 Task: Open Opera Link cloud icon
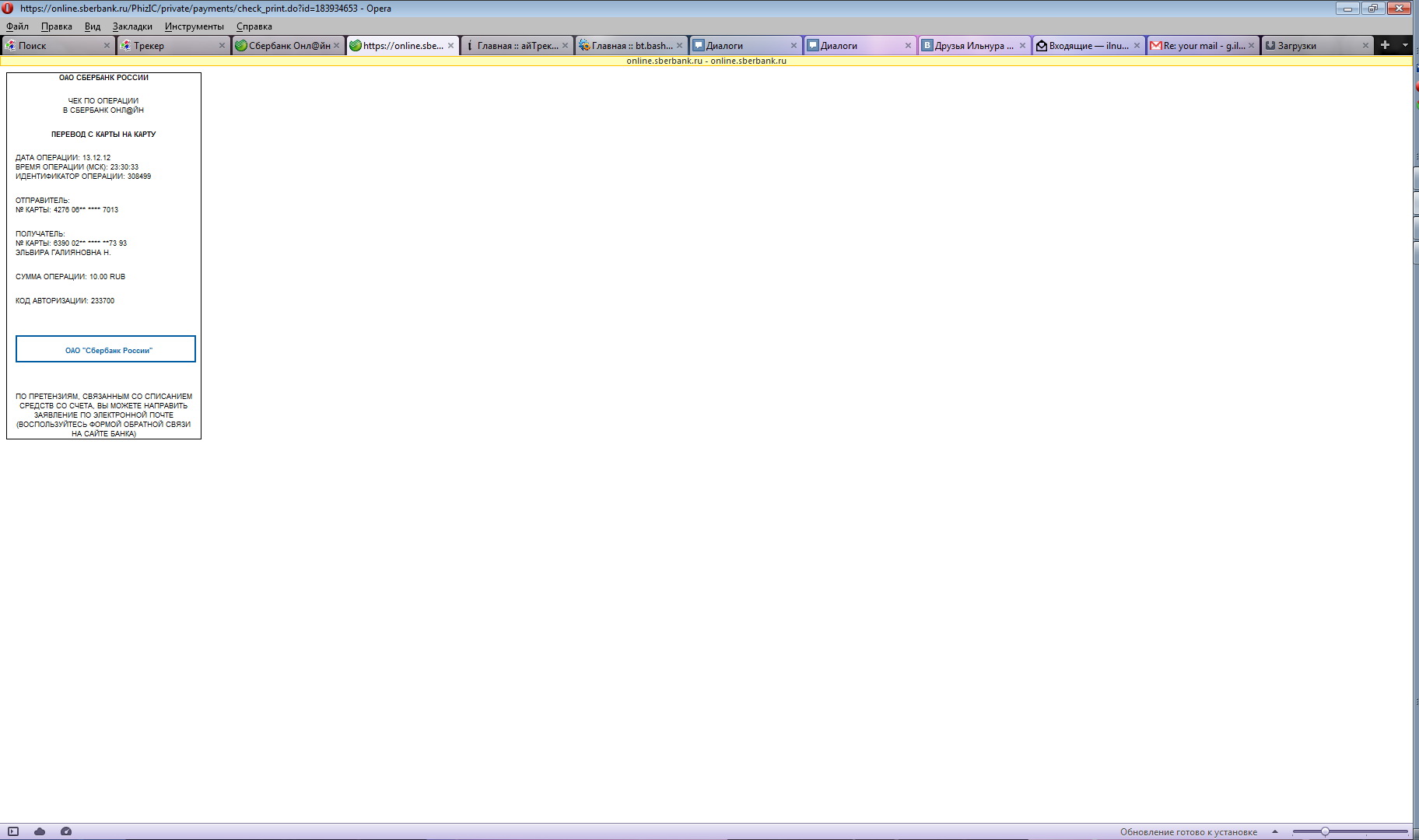(x=40, y=831)
